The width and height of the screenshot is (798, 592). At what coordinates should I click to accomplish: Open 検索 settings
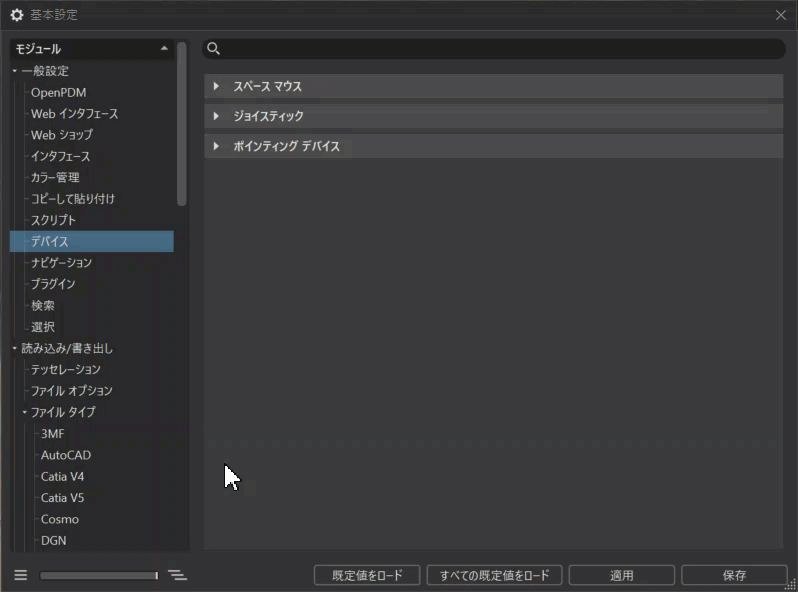[43, 305]
